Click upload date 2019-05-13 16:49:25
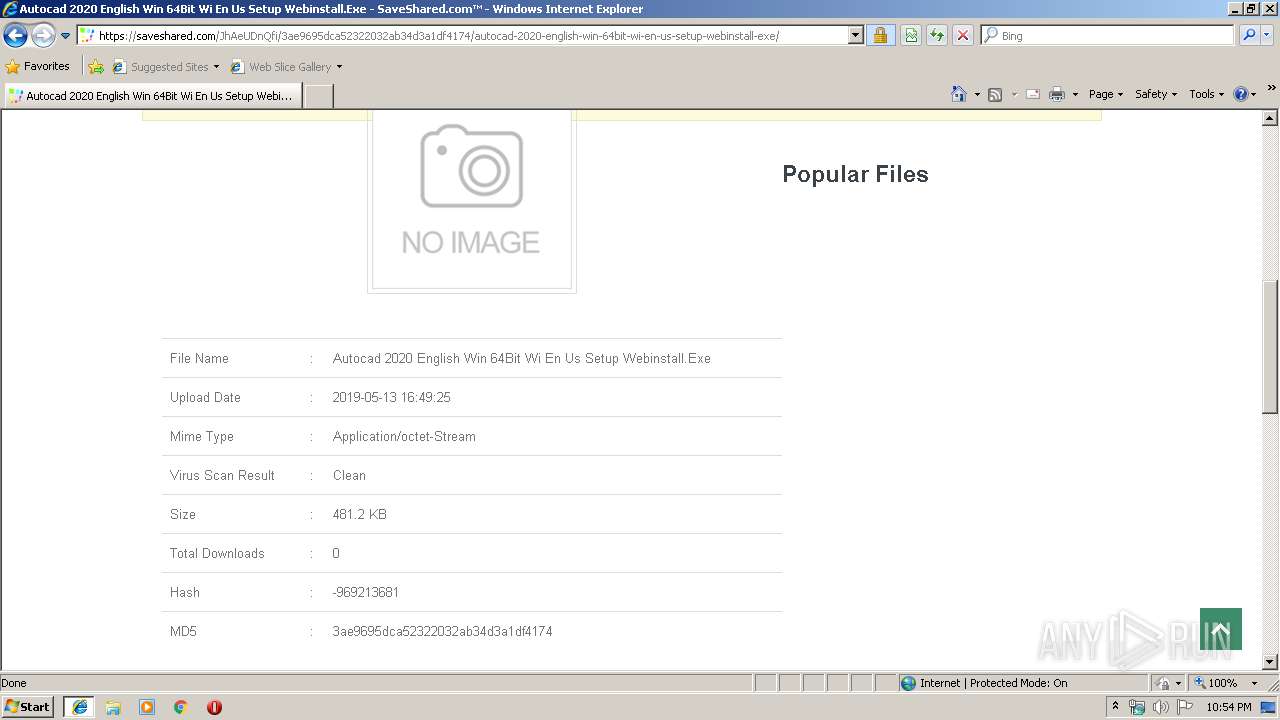The image size is (1280, 720). pos(391,397)
